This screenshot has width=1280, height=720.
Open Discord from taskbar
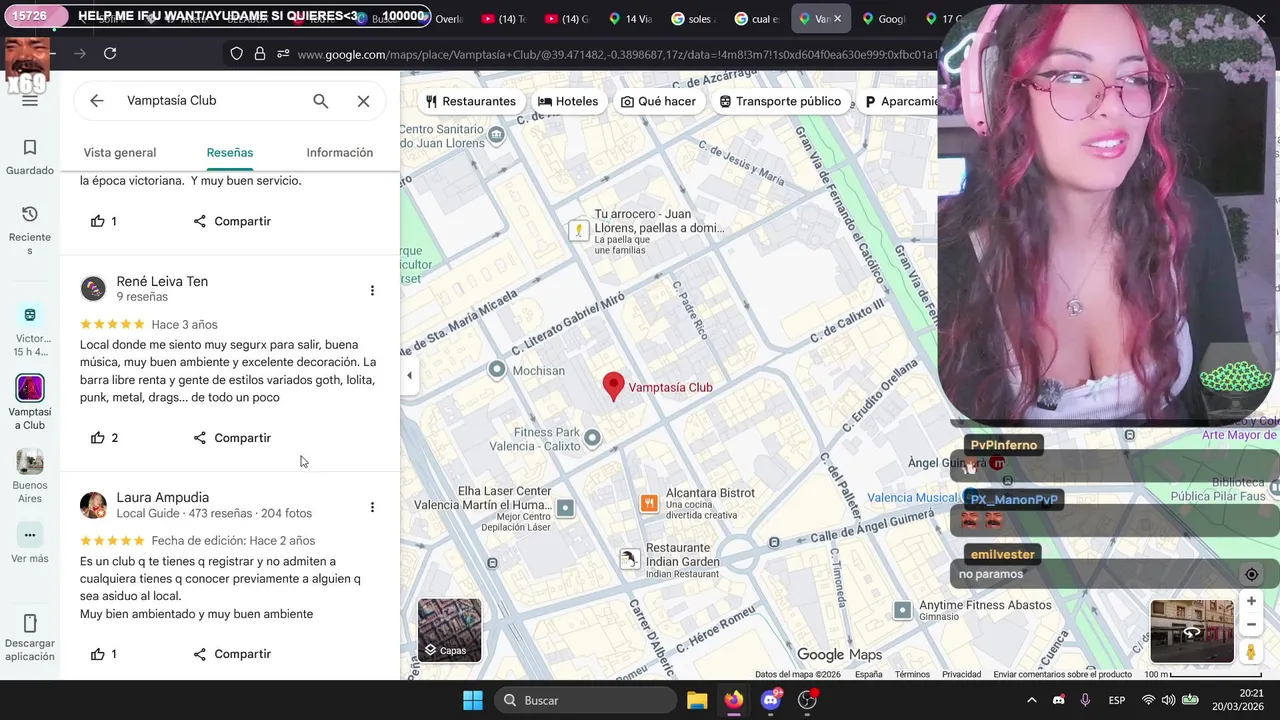[771, 700]
